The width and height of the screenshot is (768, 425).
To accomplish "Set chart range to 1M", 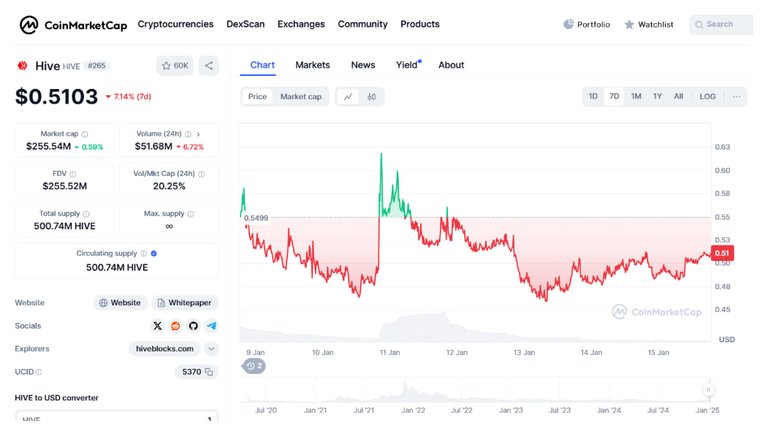I will (x=636, y=96).
